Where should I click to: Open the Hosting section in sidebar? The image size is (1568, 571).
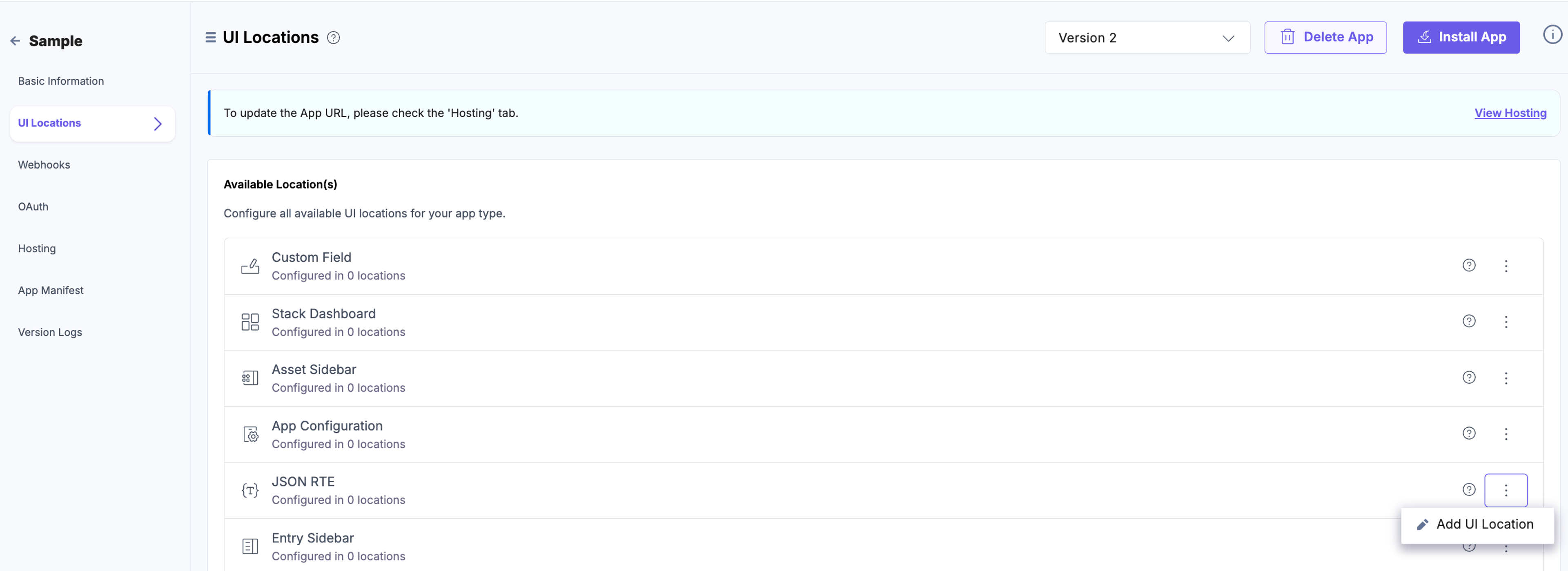click(x=36, y=249)
